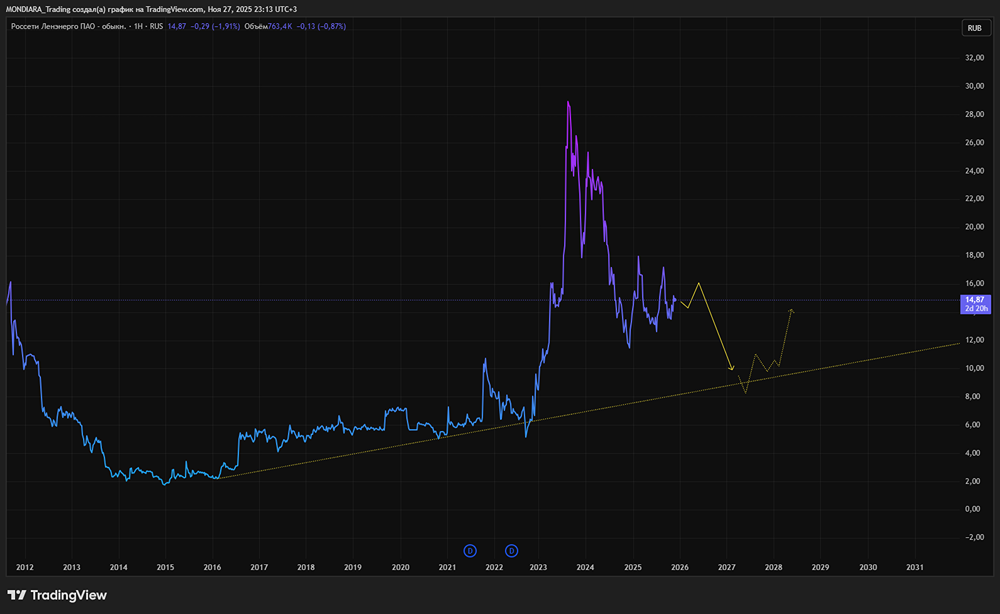Click the RUS exchange label in the legend
1000x614 pixels.
pyautogui.click(x=156, y=27)
